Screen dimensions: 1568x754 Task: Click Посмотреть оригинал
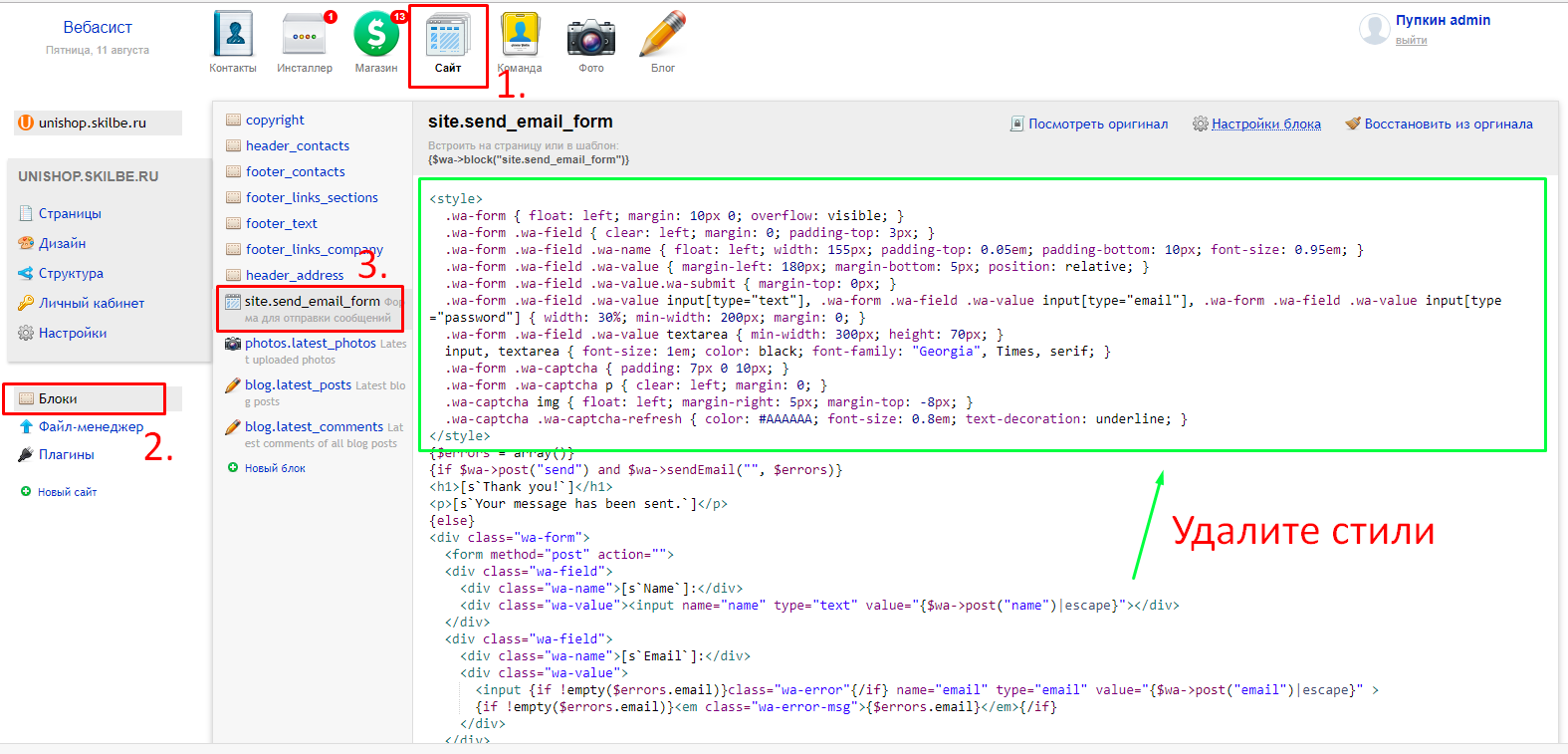[1097, 125]
